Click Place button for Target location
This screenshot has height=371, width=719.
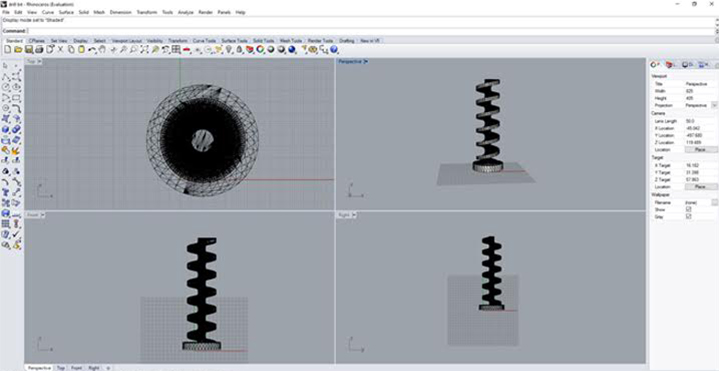coord(701,187)
